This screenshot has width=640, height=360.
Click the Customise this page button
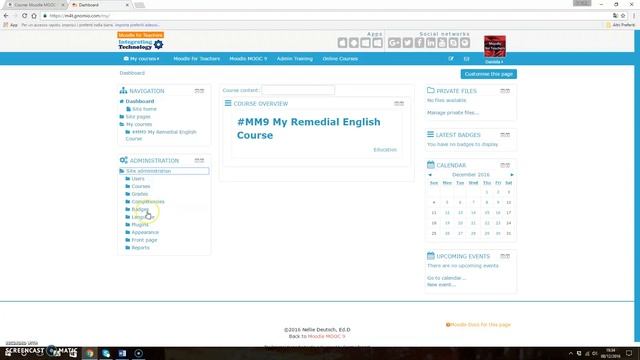tap(489, 74)
